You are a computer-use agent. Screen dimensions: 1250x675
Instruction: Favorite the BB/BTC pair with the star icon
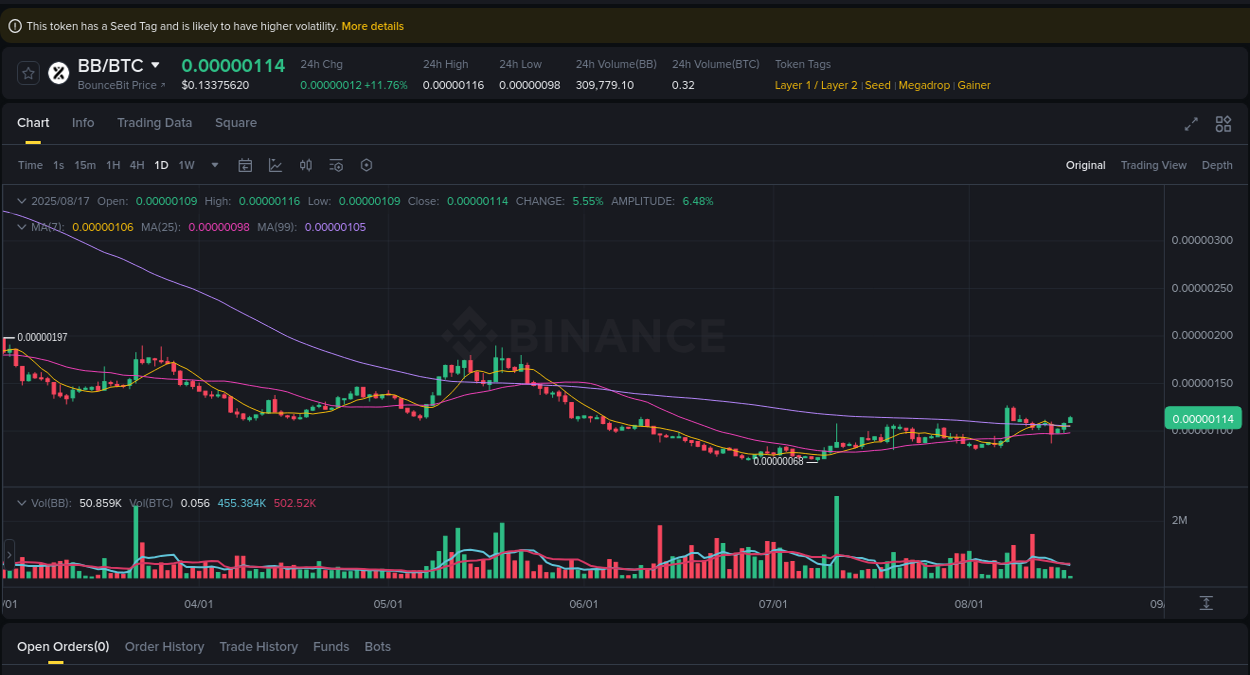pos(28,72)
